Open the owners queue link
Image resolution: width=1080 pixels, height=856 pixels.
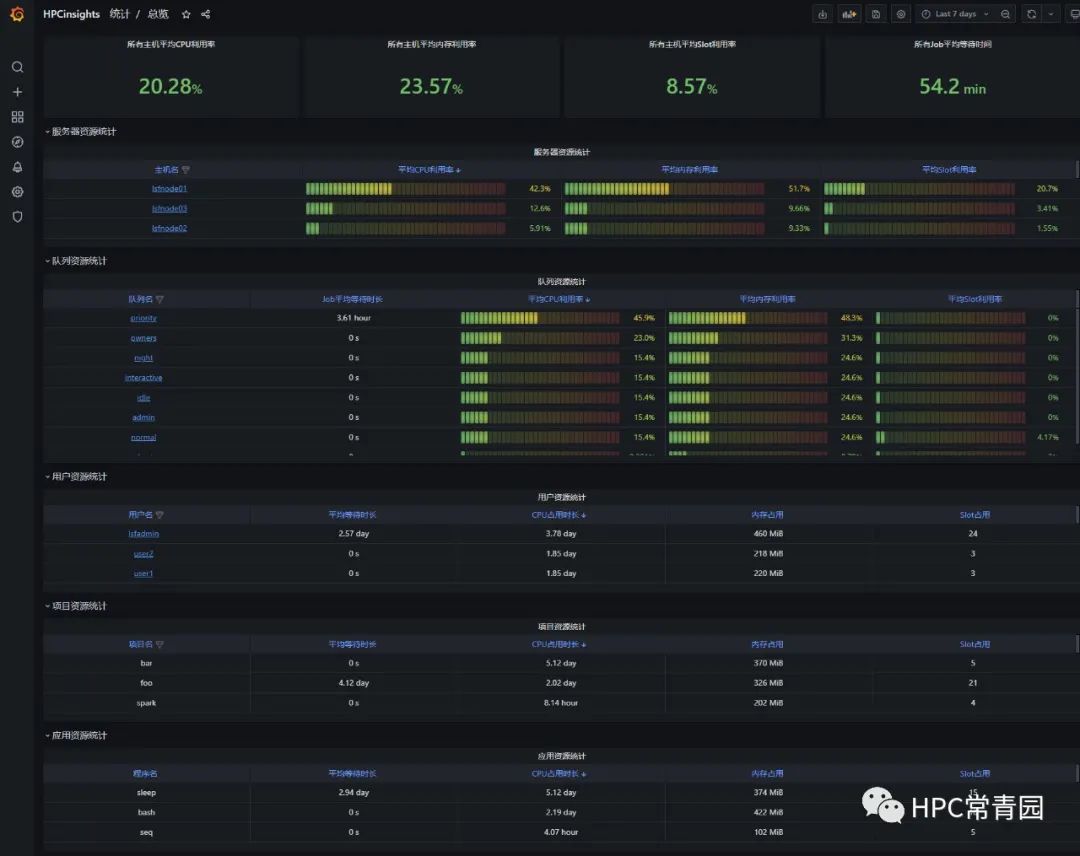pyautogui.click(x=143, y=338)
